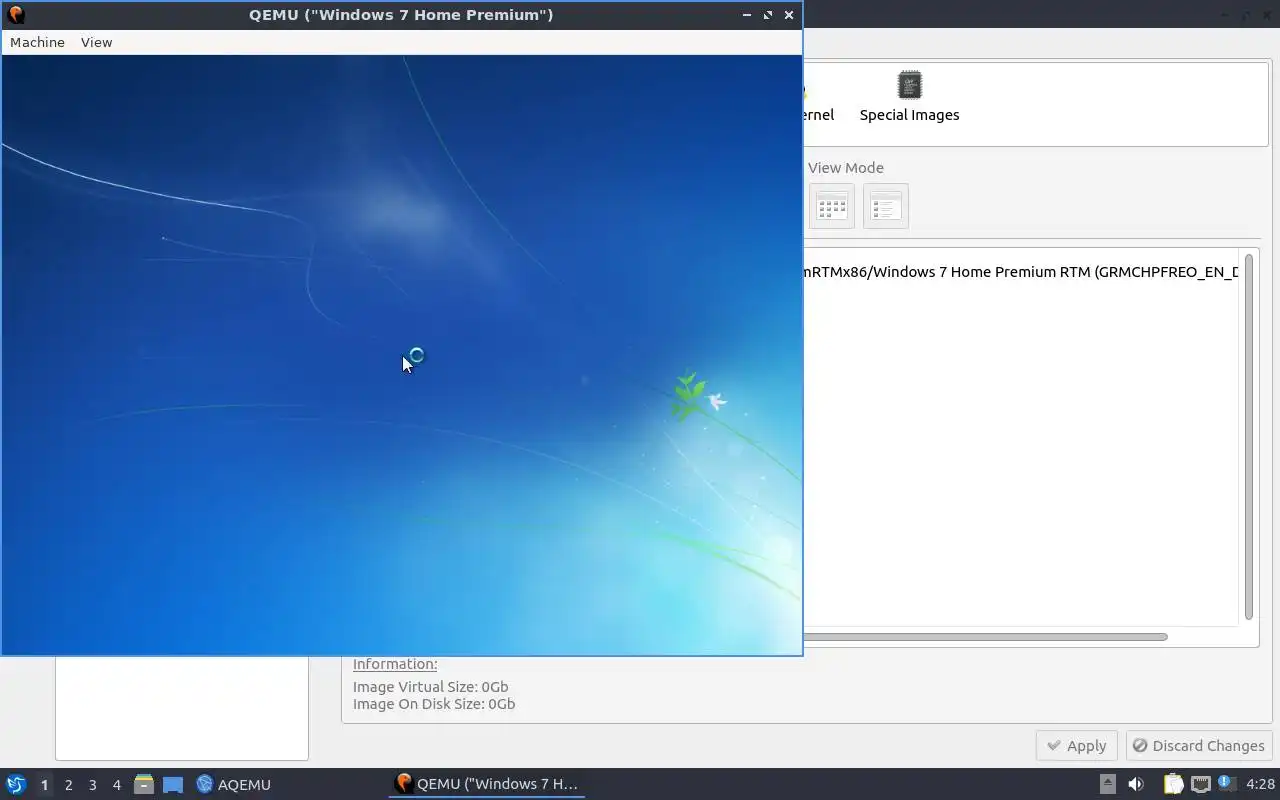Screen dimensions: 1280x800
Task: Select the Windows 7 Home Premium RTM image entry
Action: [x=1020, y=272]
